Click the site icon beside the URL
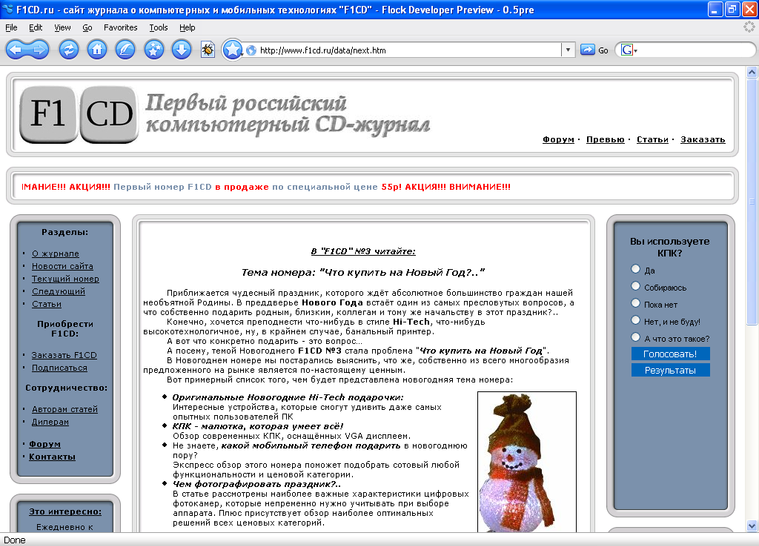Viewport: 759px width, 546px height. (x=251, y=50)
